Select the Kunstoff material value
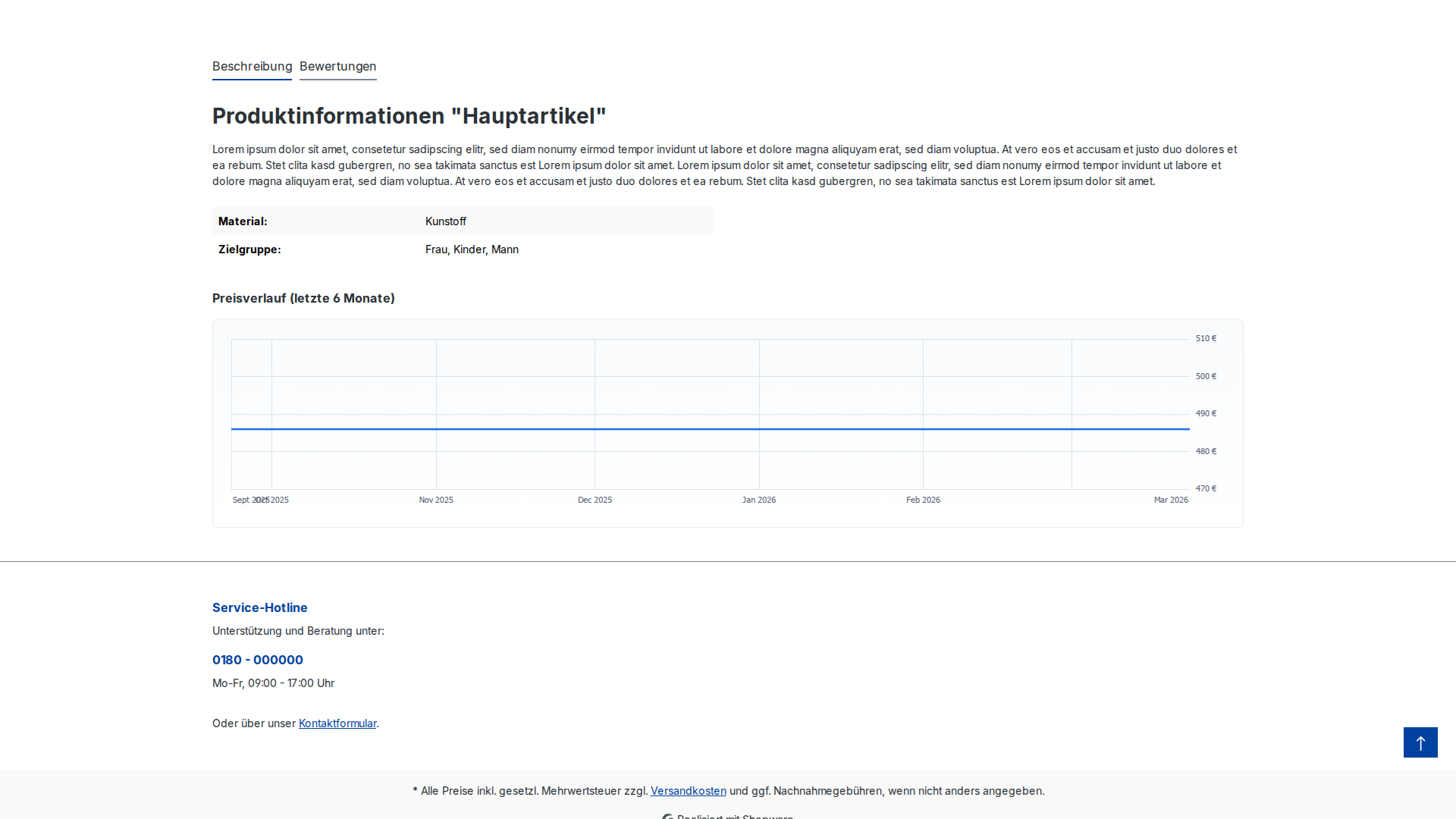Image resolution: width=1456 pixels, height=819 pixels. [x=446, y=221]
